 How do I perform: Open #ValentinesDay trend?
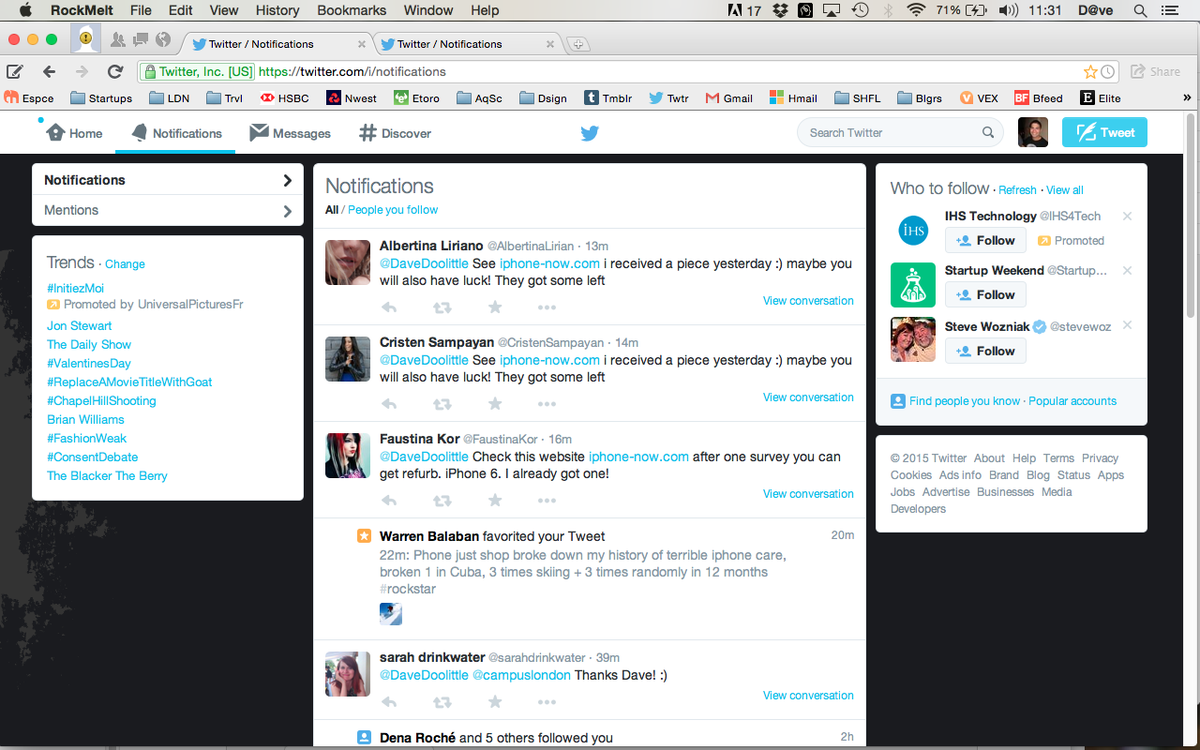[89, 363]
